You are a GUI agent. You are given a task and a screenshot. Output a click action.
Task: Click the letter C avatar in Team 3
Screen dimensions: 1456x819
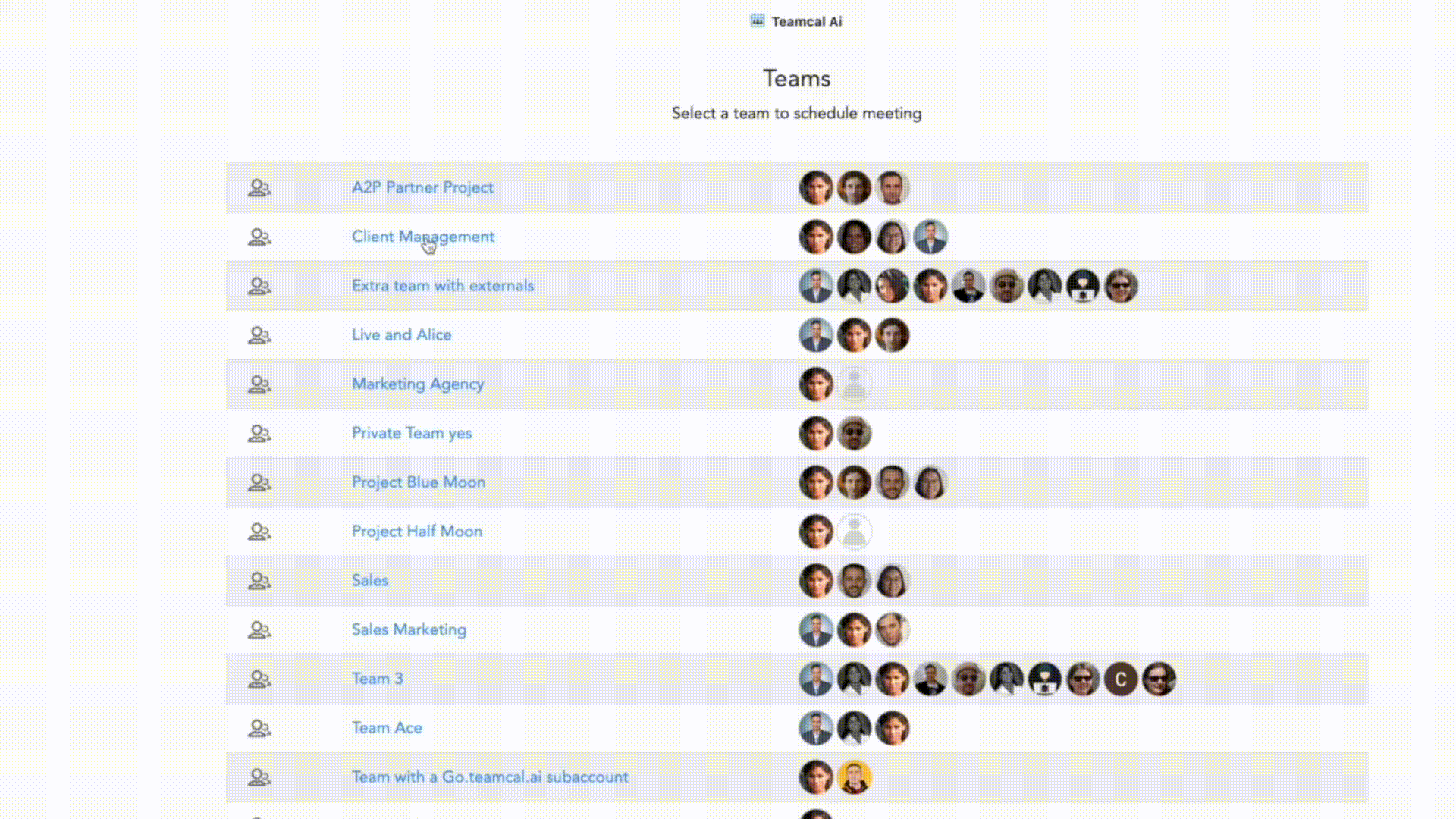click(x=1120, y=679)
